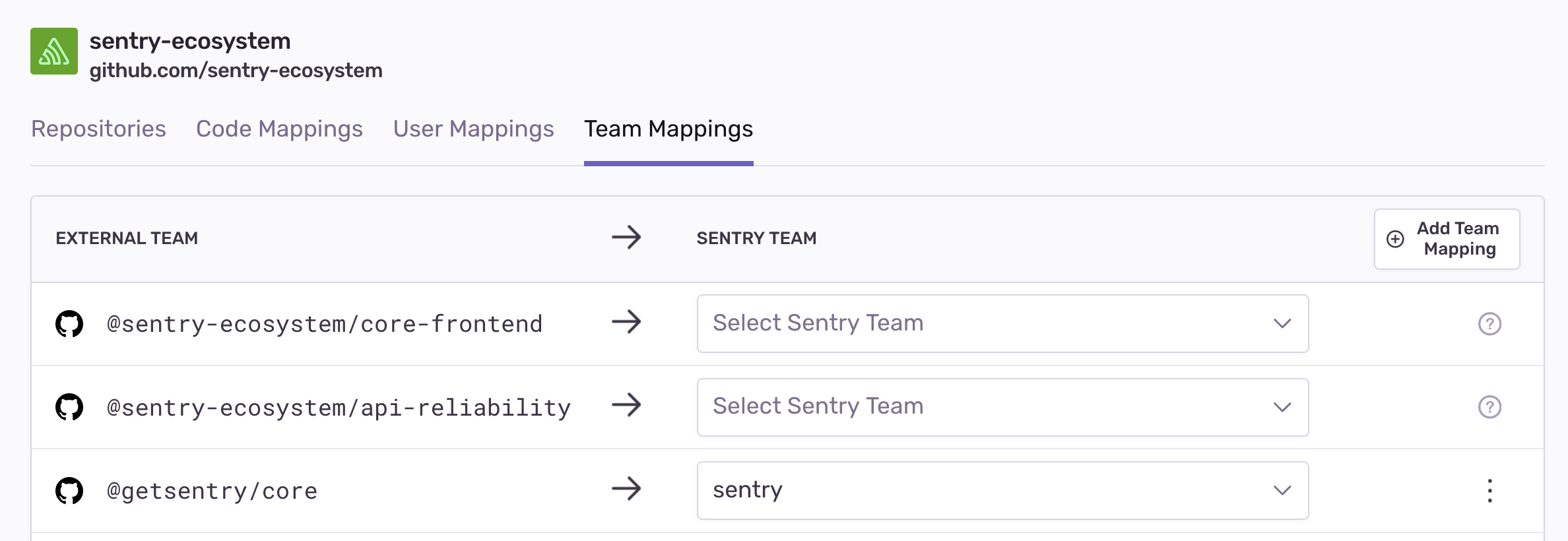Click the @getsentry/core team name
This screenshot has height=541, width=1568.
tap(212, 492)
